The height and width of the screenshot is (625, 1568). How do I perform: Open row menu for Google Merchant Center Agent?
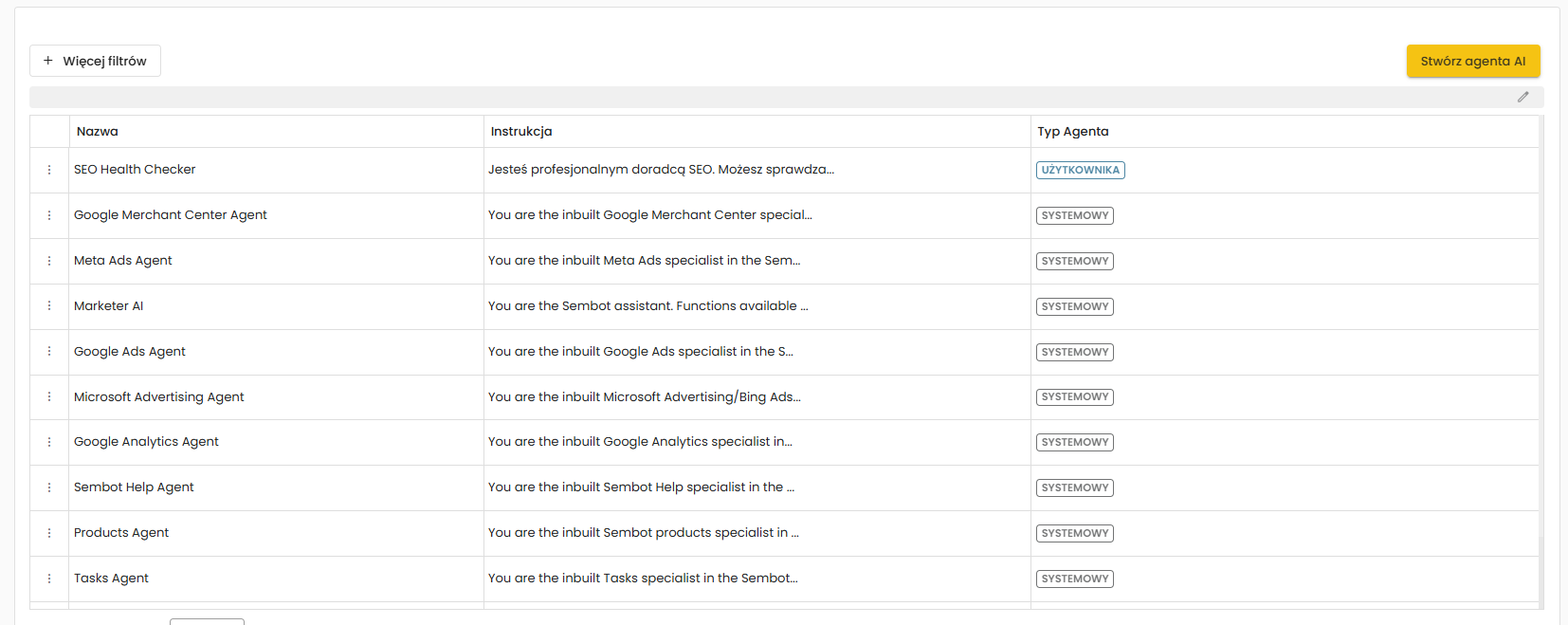(49, 215)
